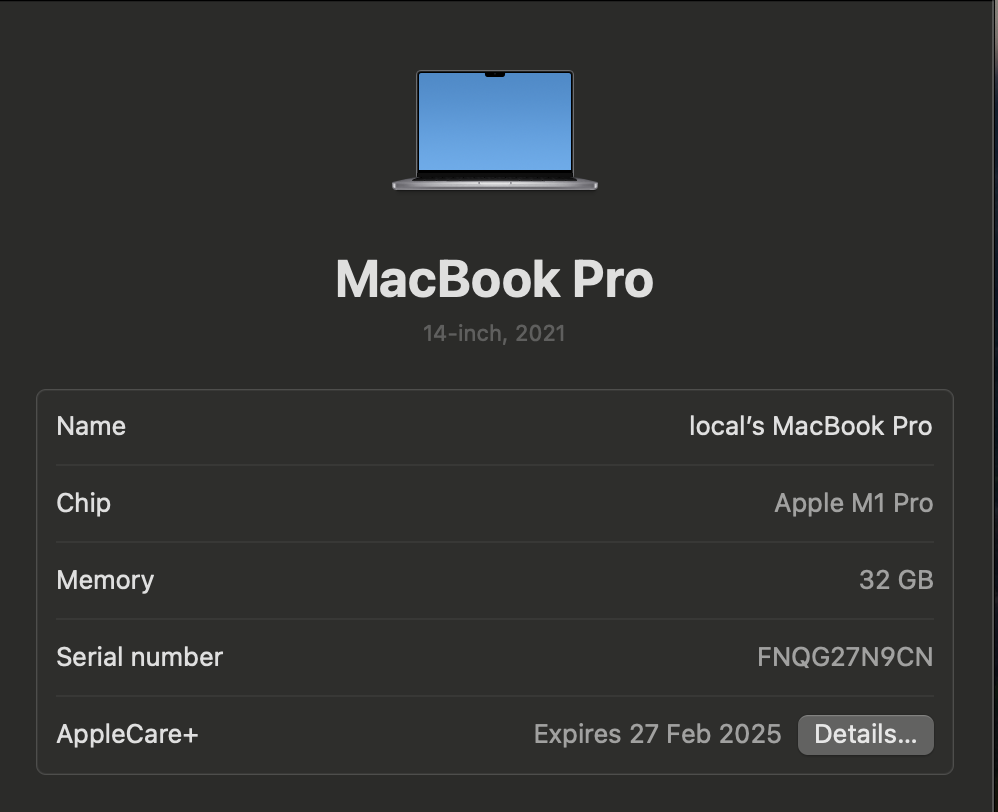The height and width of the screenshot is (812, 998).
Task: Click the notch on the laptop illustration
Action: (x=495, y=74)
